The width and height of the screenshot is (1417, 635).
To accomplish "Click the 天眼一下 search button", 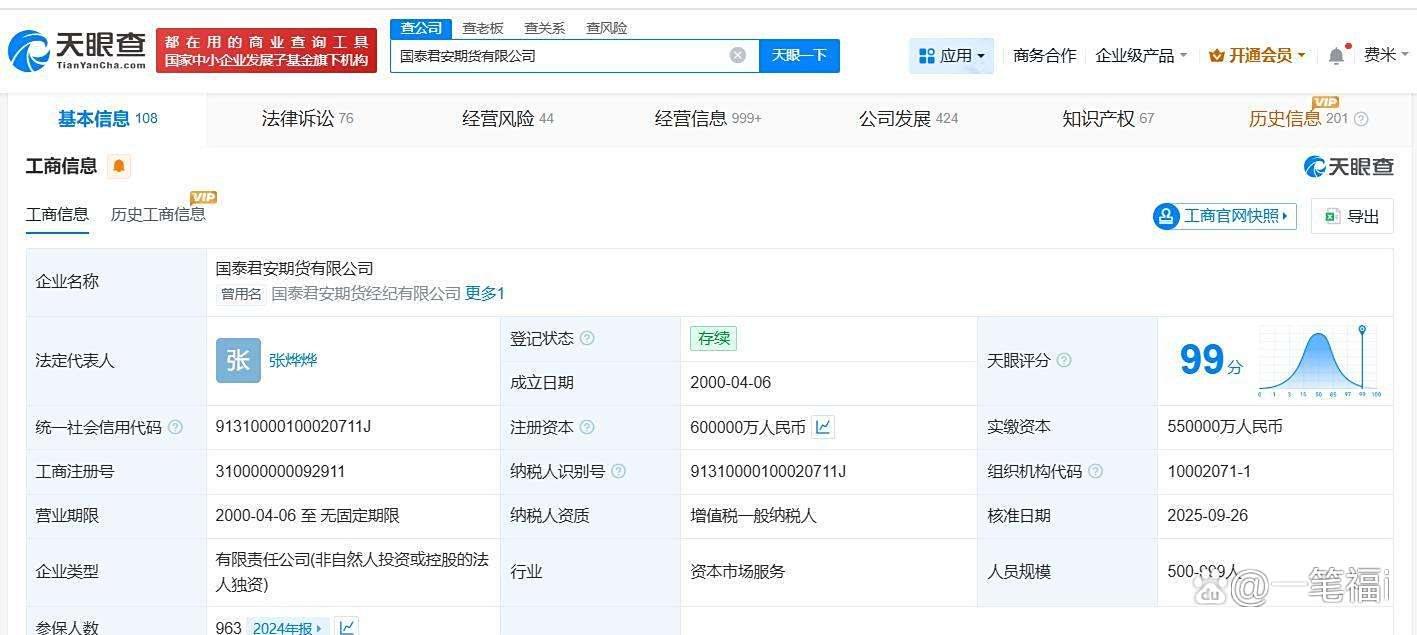I will (799, 55).
